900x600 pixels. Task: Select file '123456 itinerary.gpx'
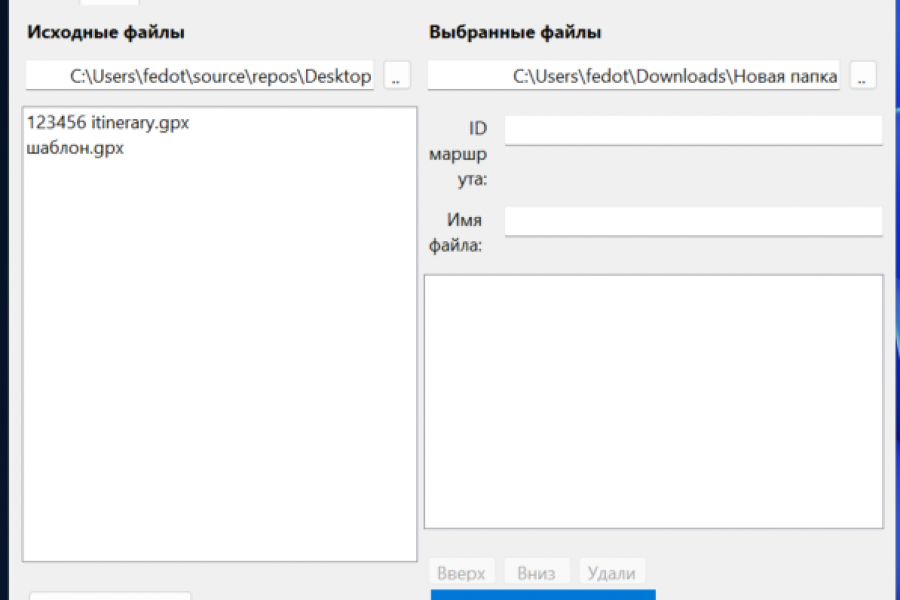(x=108, y=123)
